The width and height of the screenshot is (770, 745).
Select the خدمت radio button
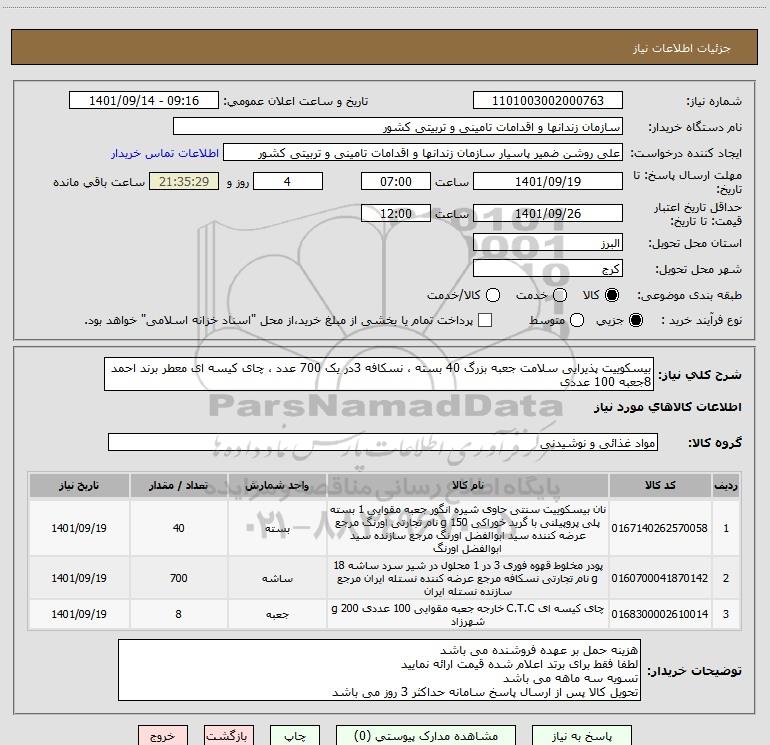tap(560, 295)
